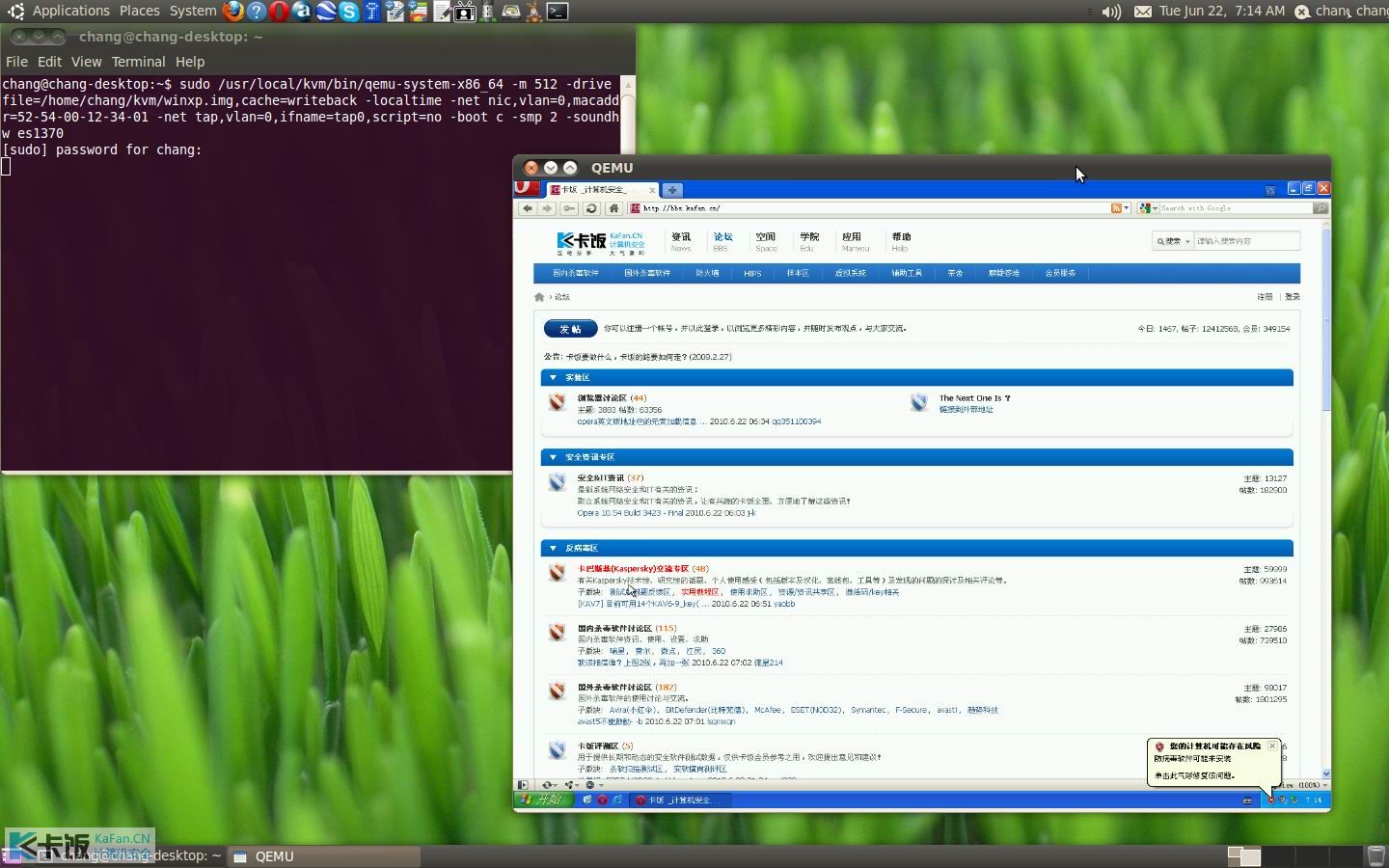The image size is (1389, 868).
Task: Go forward in the Opera browser
Action: 547,208
